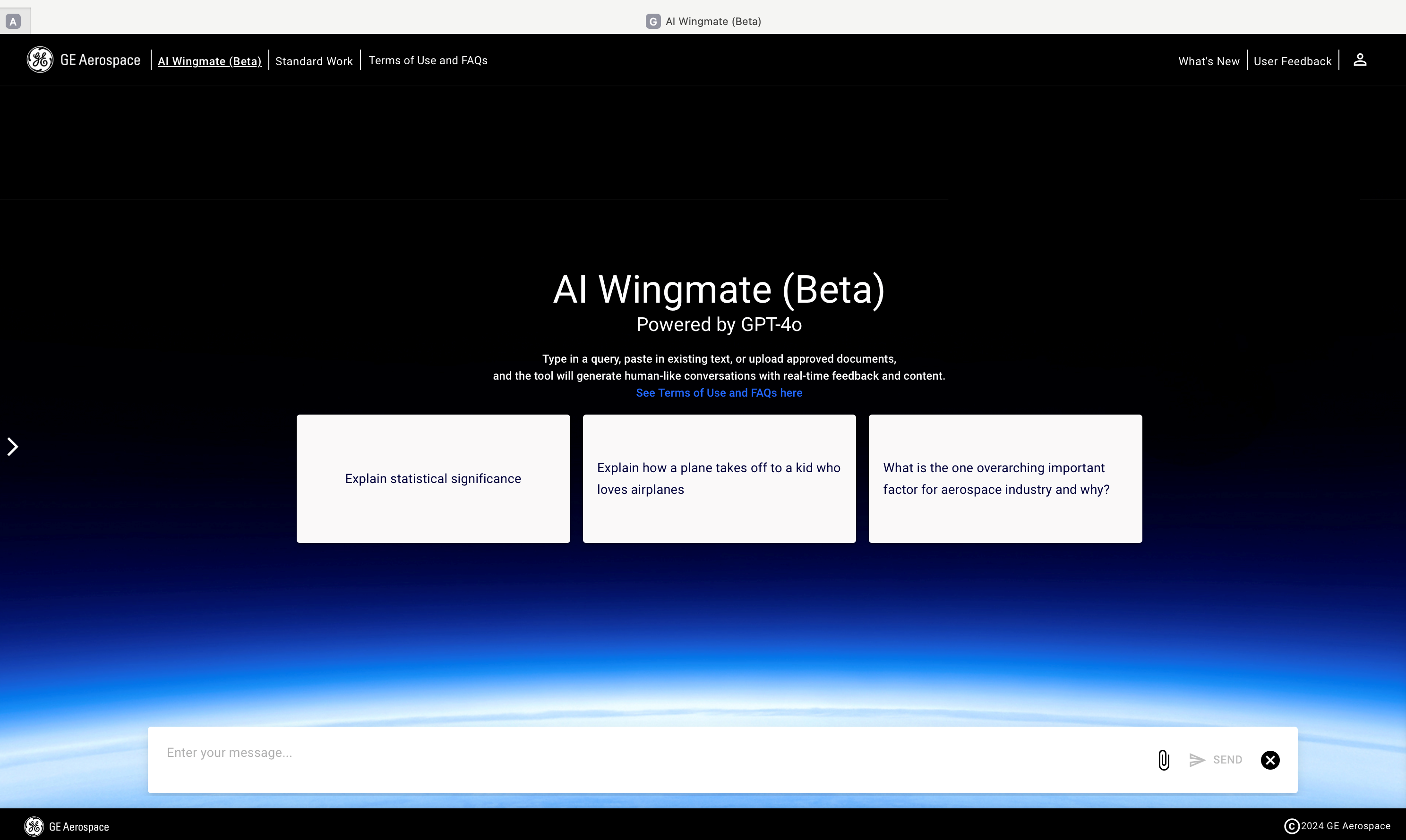Clear the input with the circular X icon
This screenshot has height=840, width=1406.
coord(1270,760)
